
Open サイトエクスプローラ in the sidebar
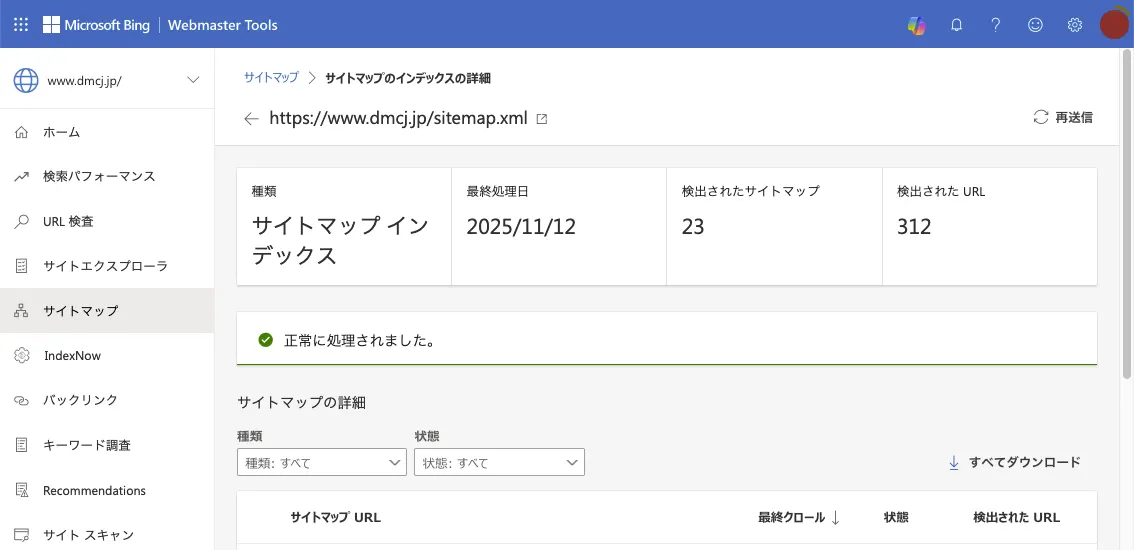coord(107,266)
